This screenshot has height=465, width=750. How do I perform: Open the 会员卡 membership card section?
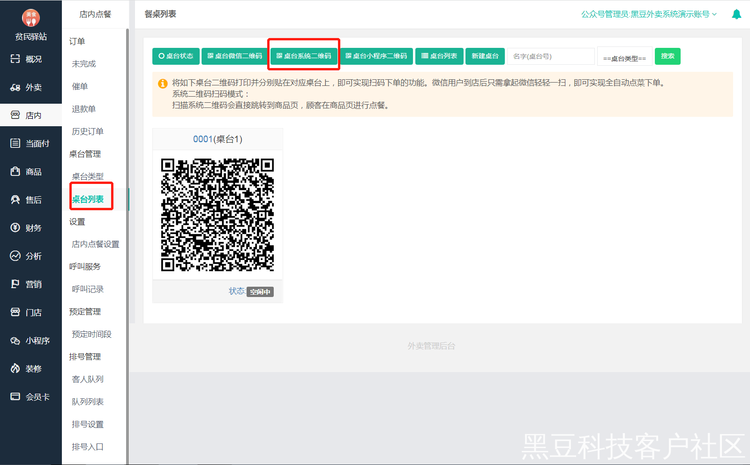(x=30, y=397)
